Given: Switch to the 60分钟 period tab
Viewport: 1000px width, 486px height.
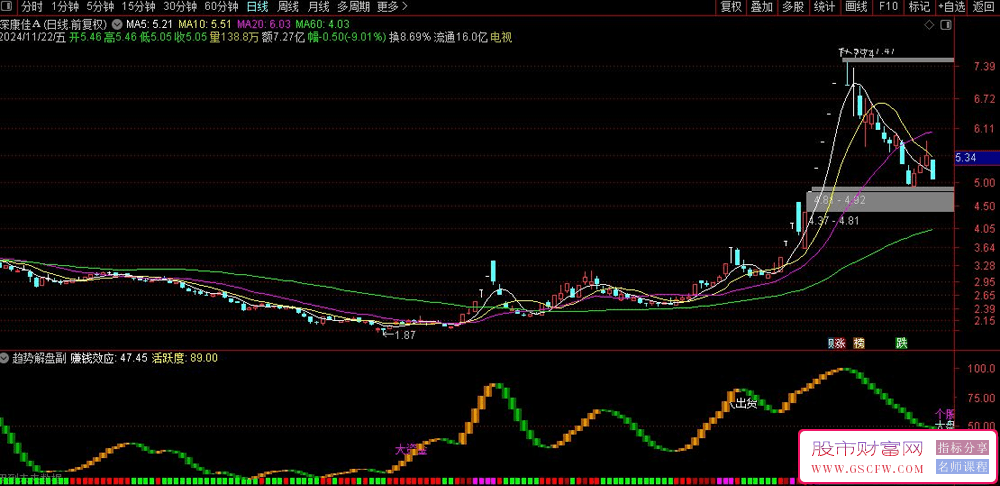Looking at the screenshot, I should [x=221, y=7].
